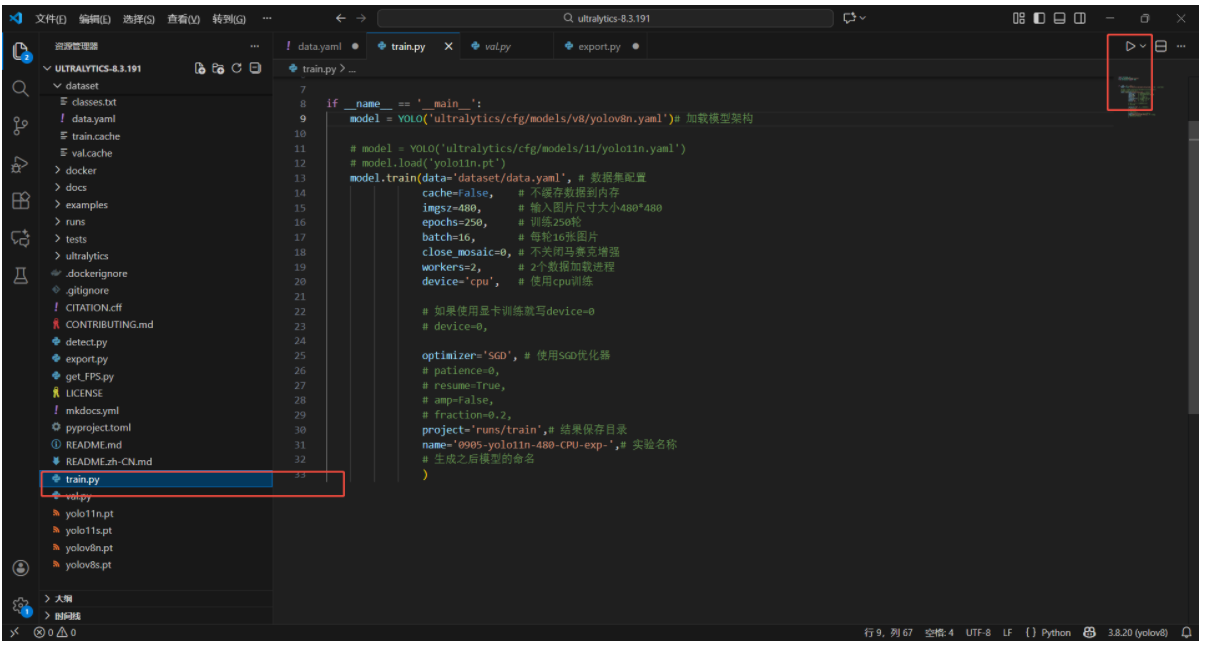Click the editor minimap
This screenshot has width=1206, height=648.
(1149, 99)
